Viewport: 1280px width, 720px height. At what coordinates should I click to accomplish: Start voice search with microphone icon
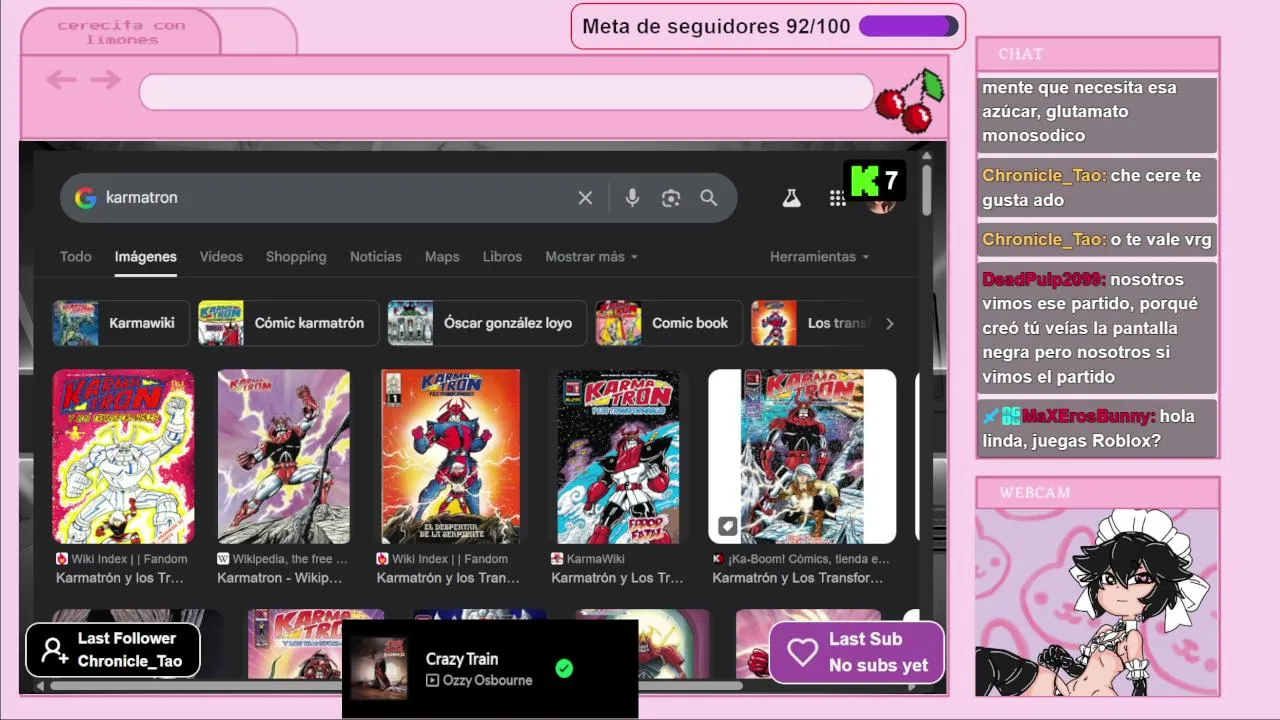click(x=632, y=198)
